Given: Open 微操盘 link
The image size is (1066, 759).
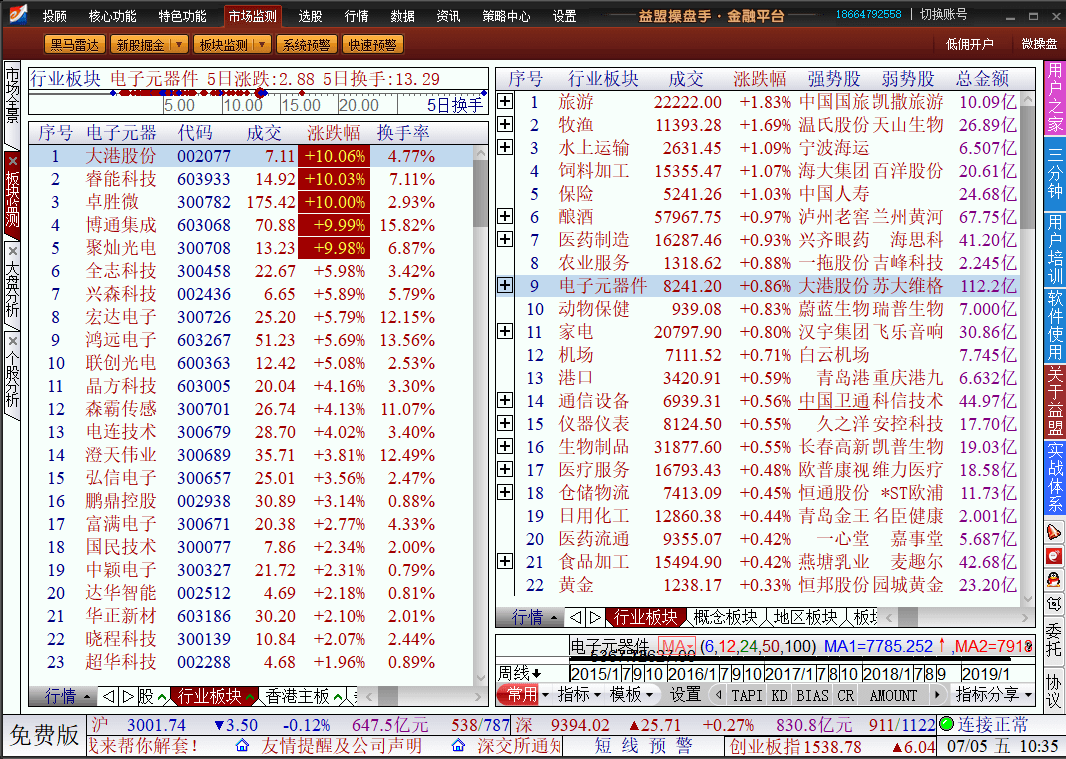Looking at the screenshot, I should pos(1039,44).
